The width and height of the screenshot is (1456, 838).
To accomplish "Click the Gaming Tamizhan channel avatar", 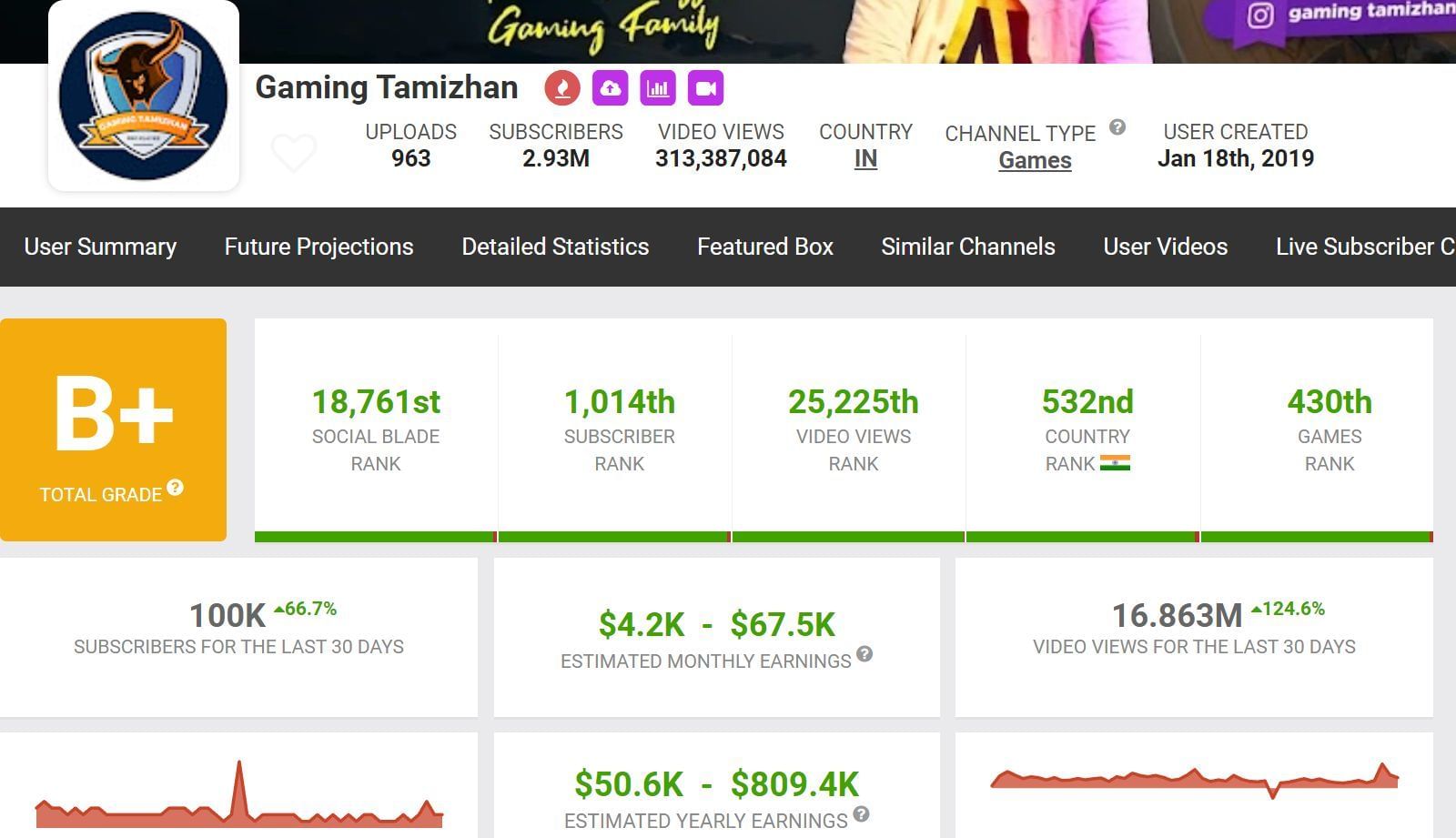I will point(144,96).
